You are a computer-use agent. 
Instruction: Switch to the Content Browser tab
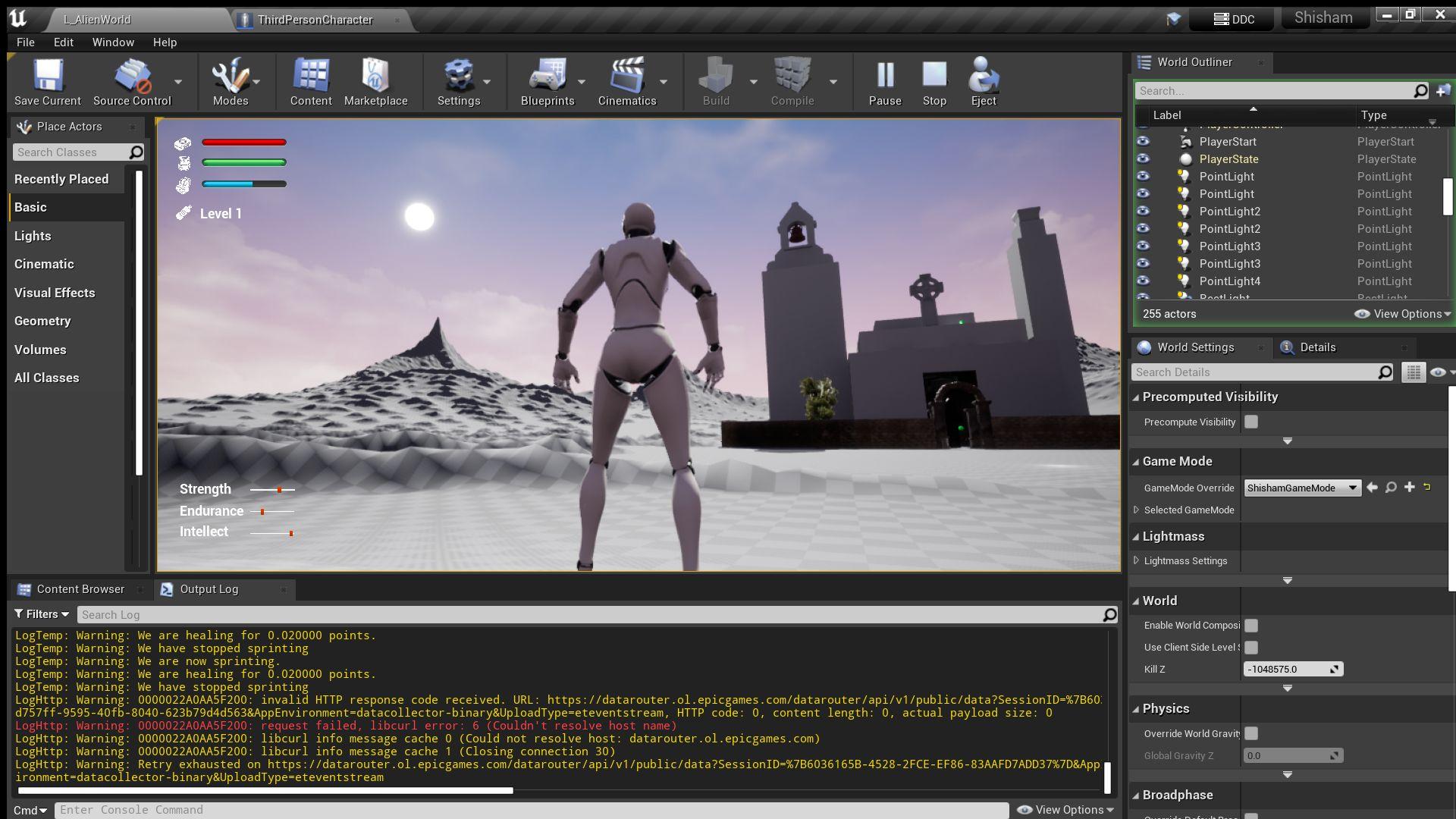[80, 589]
